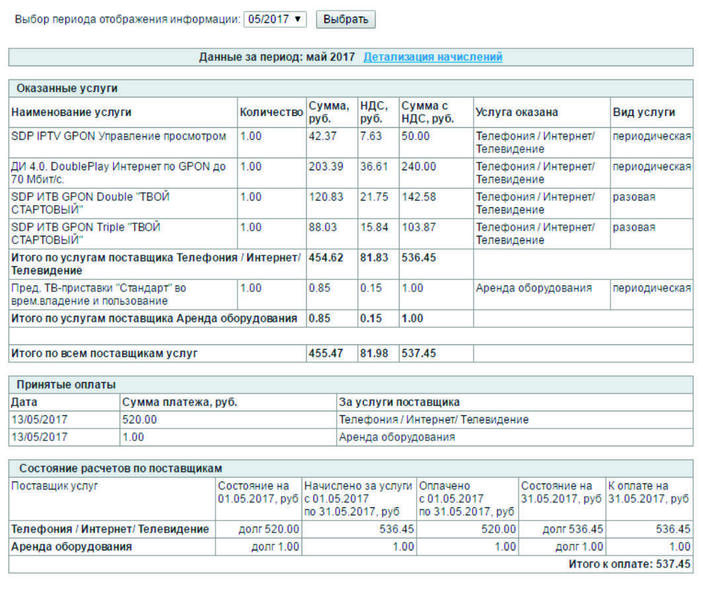Open the Детализация начислений link
Viewport: 703px width, 600px height.
pos(433,57)
